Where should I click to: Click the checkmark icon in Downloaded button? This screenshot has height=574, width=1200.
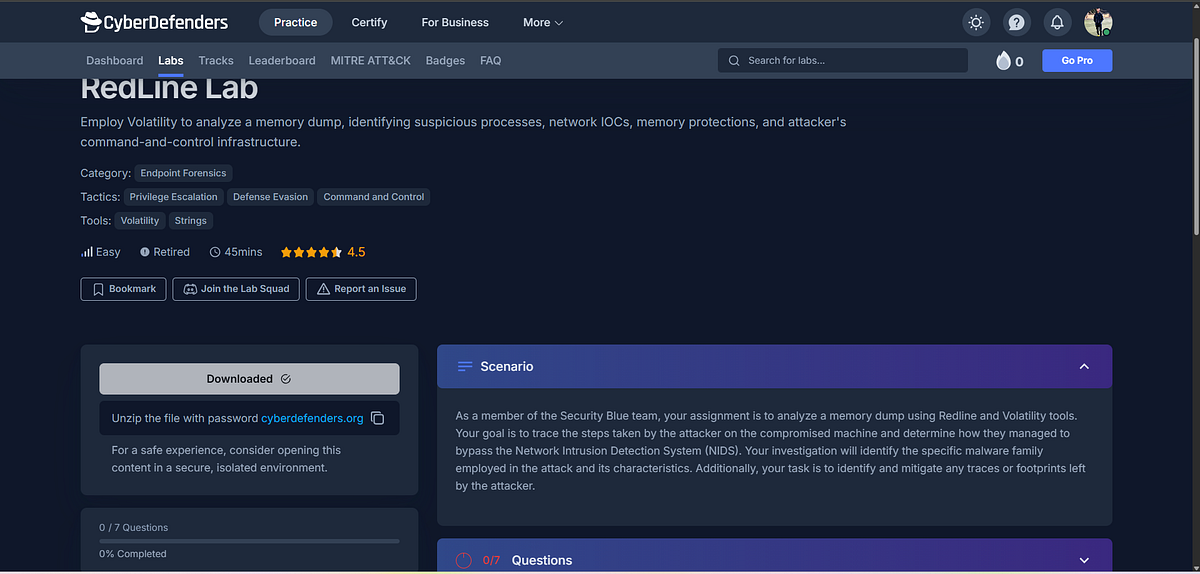click(286, 379)
